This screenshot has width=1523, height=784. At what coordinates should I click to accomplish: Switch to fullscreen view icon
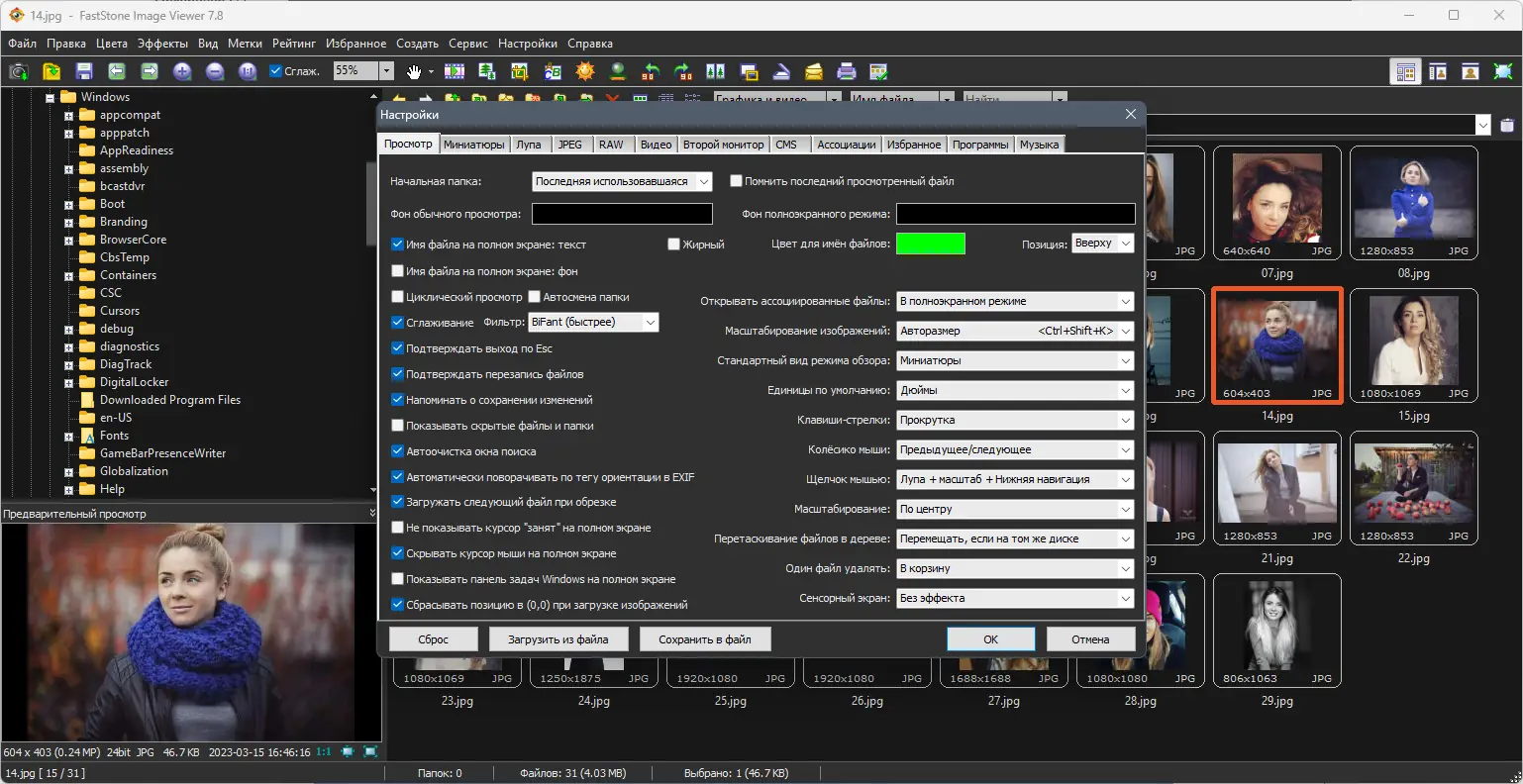click(x=1501, y=70)
